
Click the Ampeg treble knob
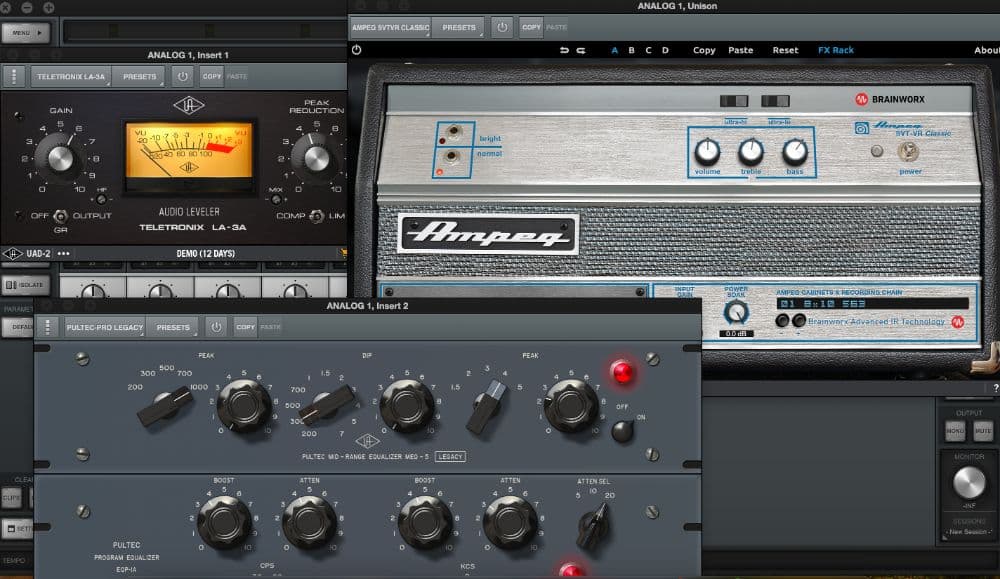(751, 152)
